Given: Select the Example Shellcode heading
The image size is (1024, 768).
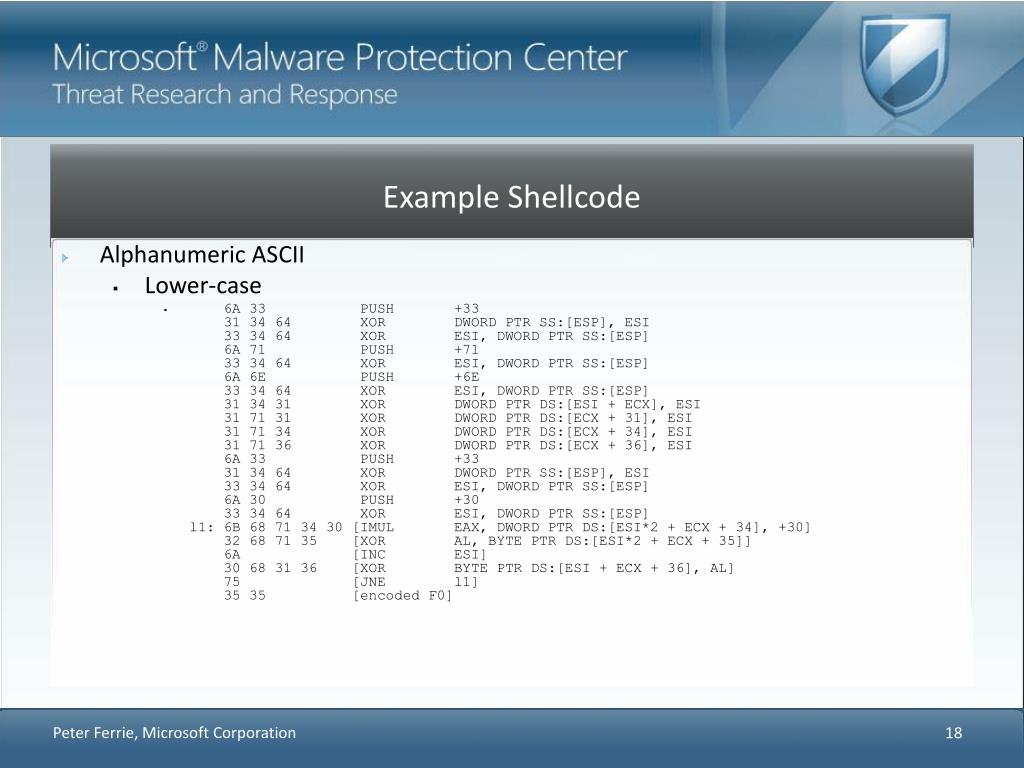Looking at the screenshot, I should click(511, 197).
